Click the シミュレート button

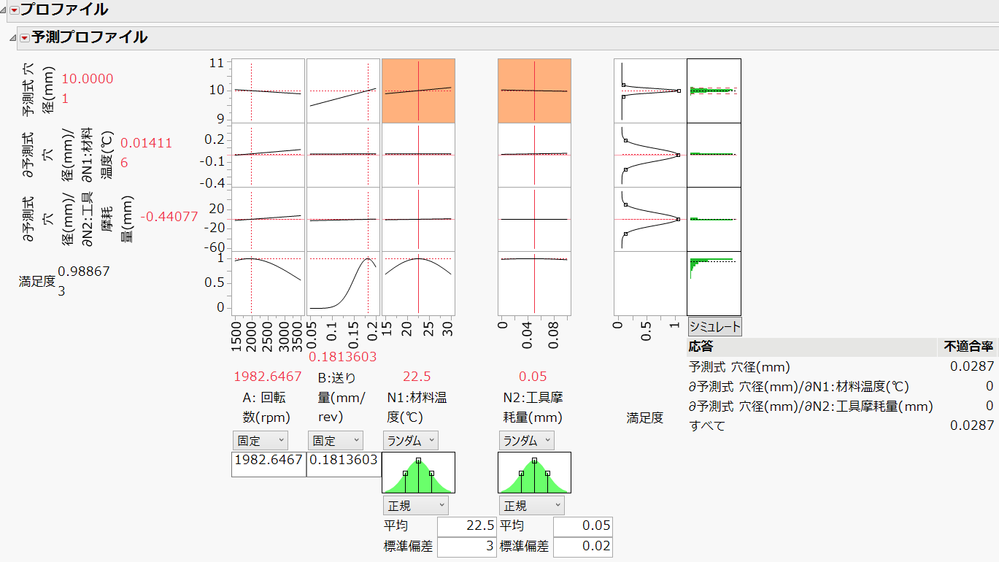(x=714, y=327)
